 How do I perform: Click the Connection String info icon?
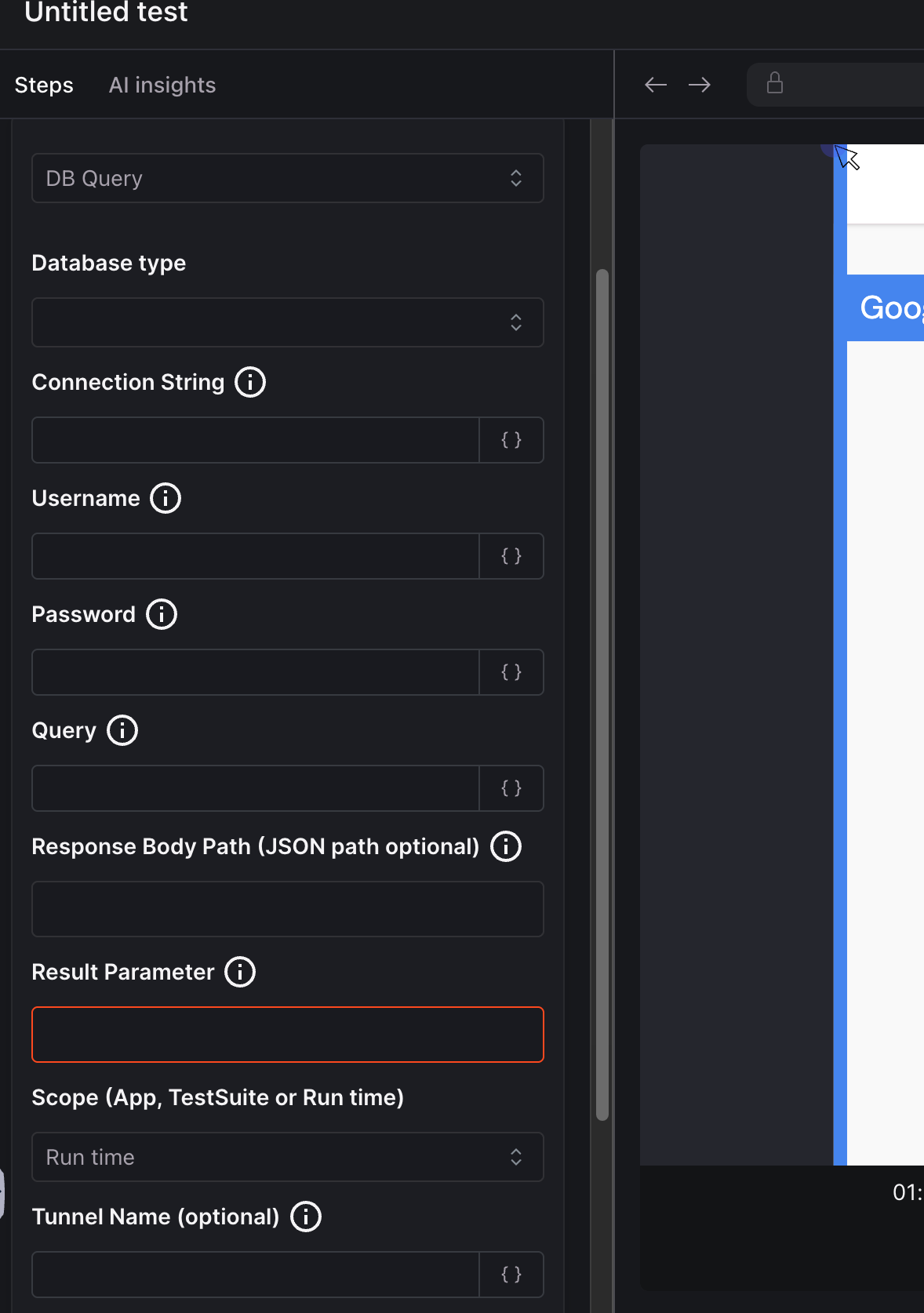click(250, 382)
